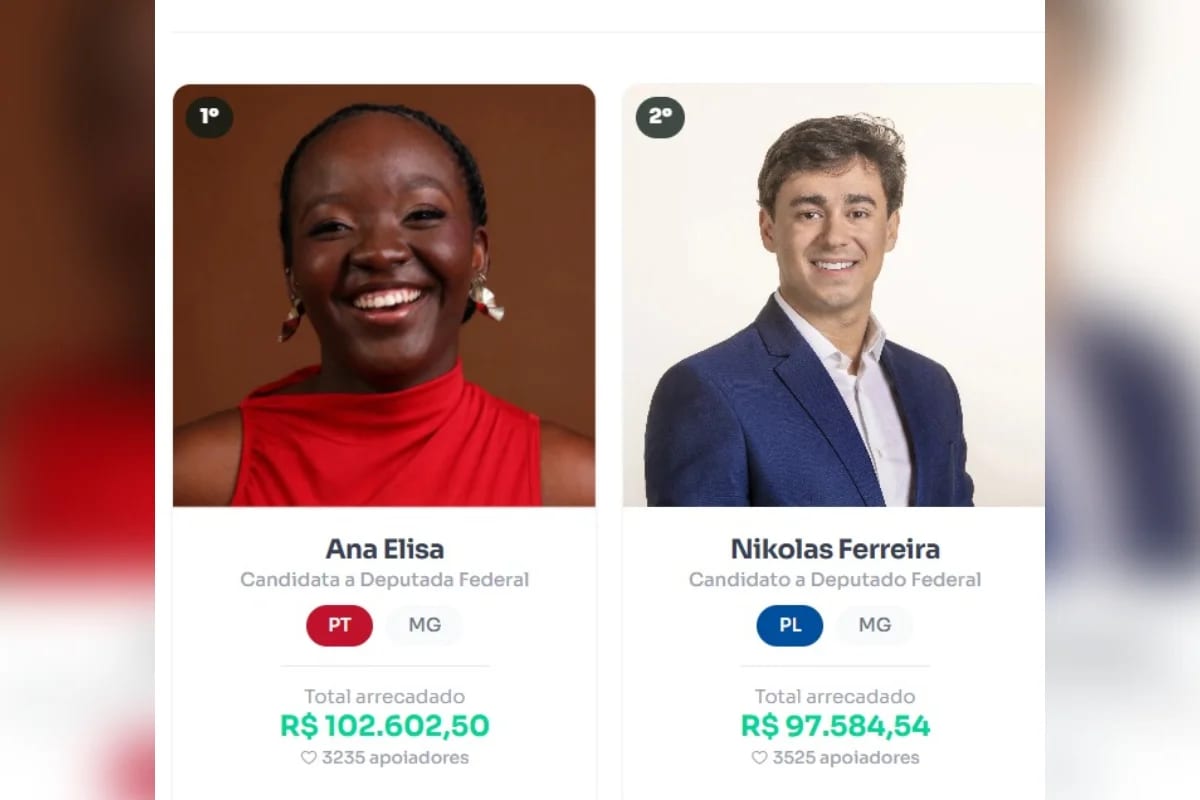Open Ana Elisa's candidate photo
Screen dimensions: 1200x800
click(384, 295)
